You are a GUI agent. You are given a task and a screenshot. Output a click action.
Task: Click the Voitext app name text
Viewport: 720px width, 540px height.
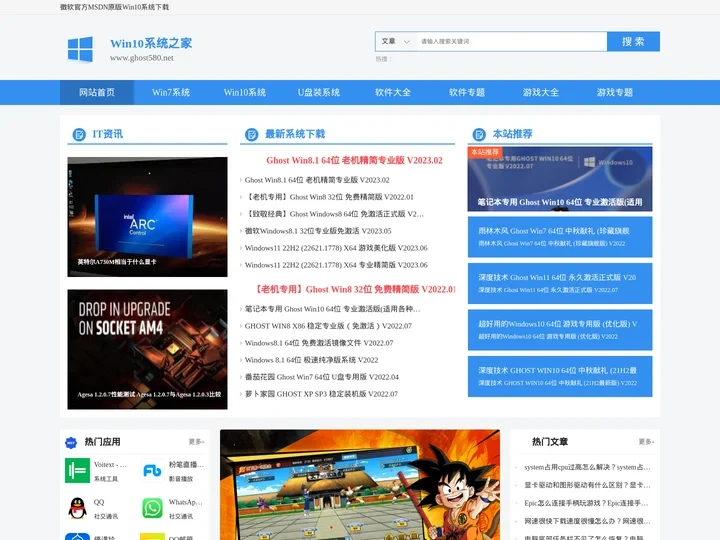coord(110,465)
